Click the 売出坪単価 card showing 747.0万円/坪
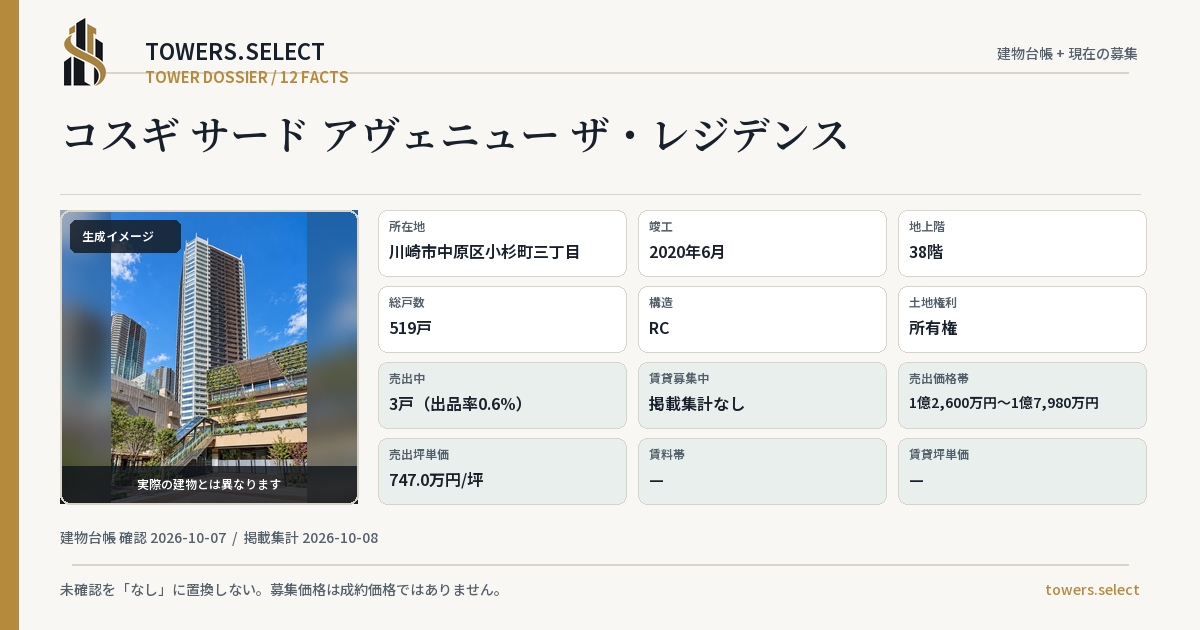Image resolution: width=1200 pixels, height=630 pixels. pos(502,471)
